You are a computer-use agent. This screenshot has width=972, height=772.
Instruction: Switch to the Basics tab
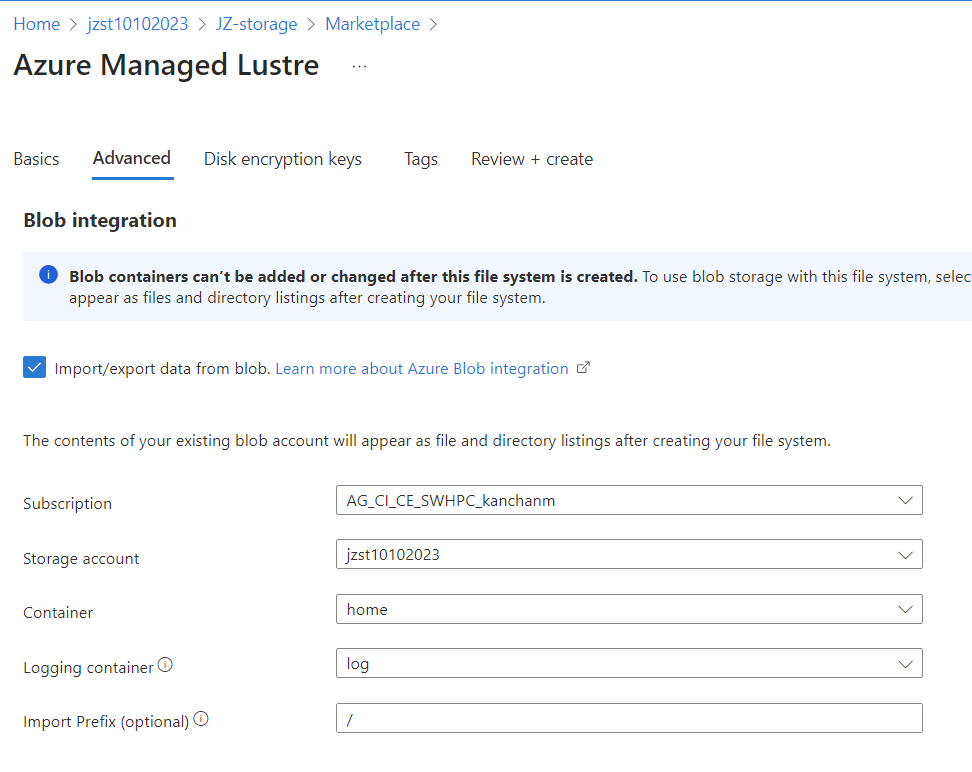(37, 159)
